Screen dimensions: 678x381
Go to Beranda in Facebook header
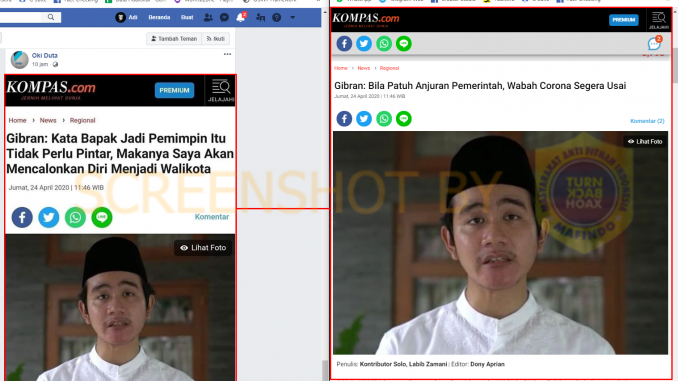[159, 17]
